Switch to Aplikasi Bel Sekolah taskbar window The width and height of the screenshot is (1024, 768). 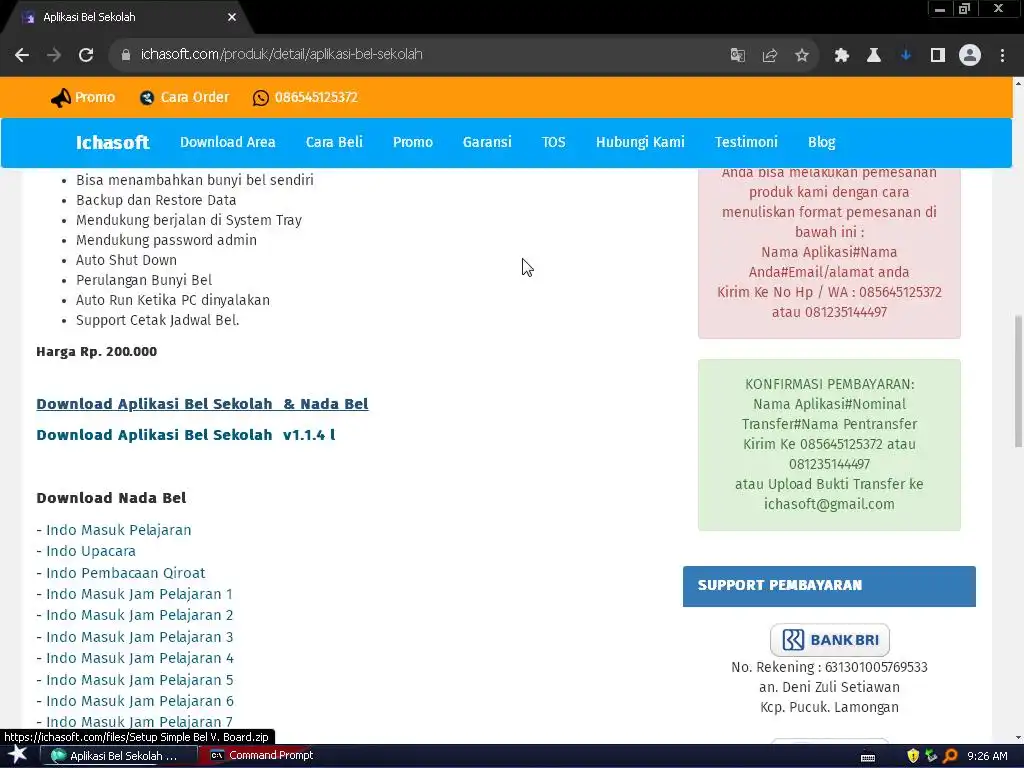pyautogui.click(x=119, y=756)
